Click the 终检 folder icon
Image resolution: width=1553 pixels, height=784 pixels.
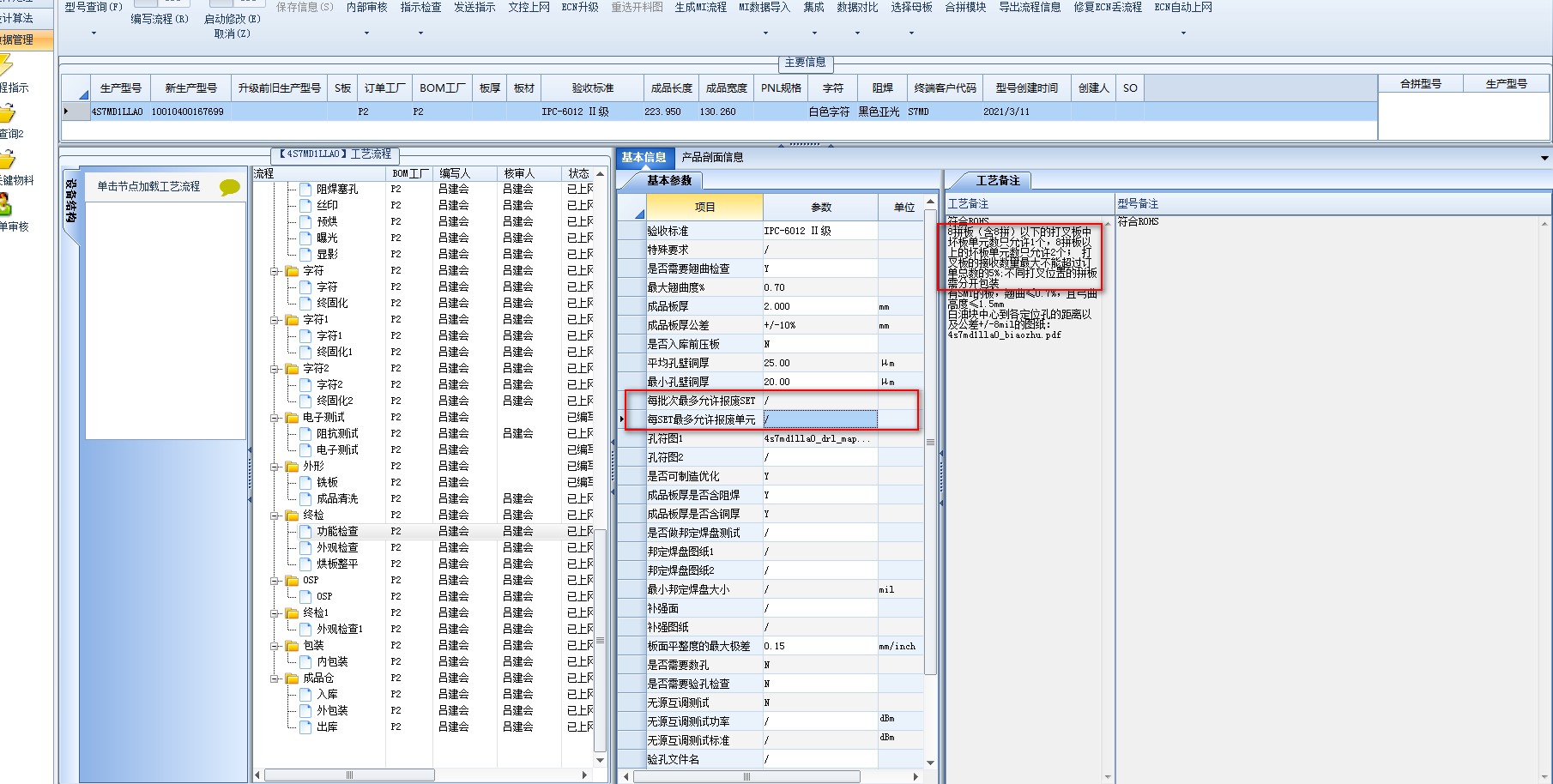pos(293,516)
